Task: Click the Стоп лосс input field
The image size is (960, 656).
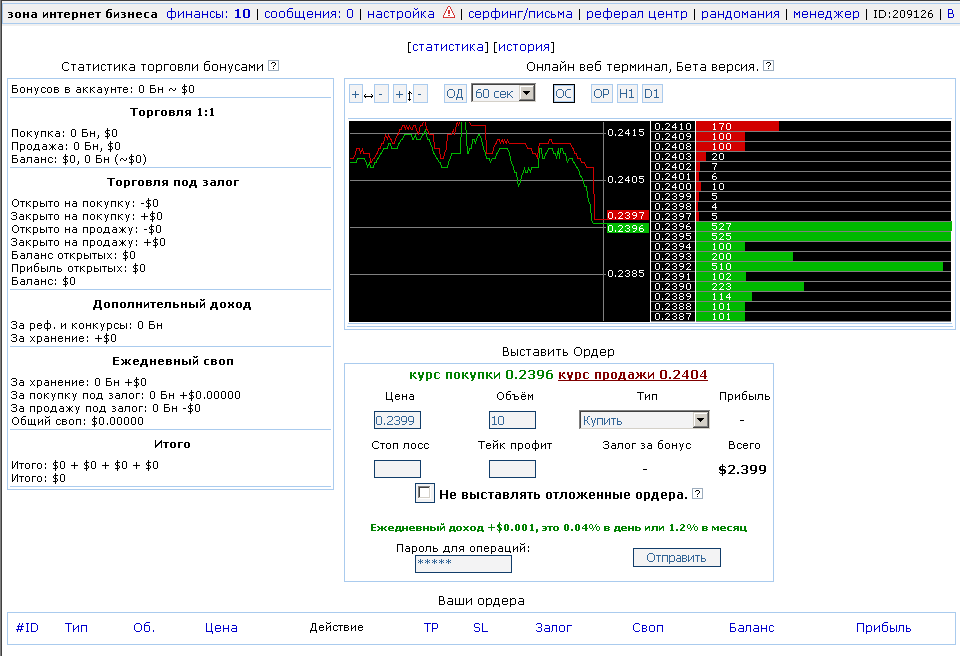Action: pyautogui.click(x=397, y=469)
